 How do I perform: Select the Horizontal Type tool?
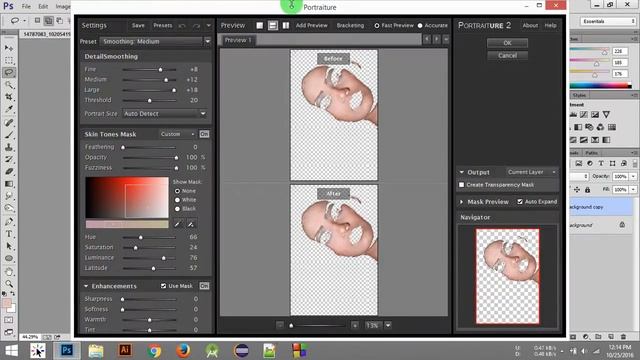tap(9, 234)
